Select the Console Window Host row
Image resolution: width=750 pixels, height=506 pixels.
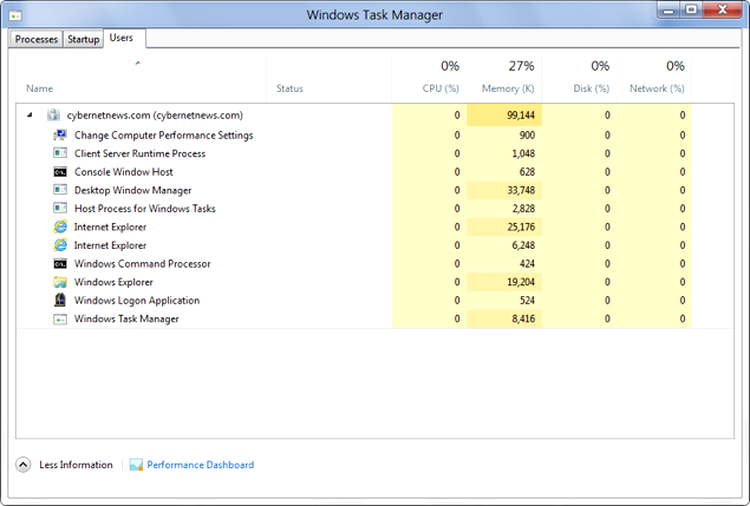[375, 172]
